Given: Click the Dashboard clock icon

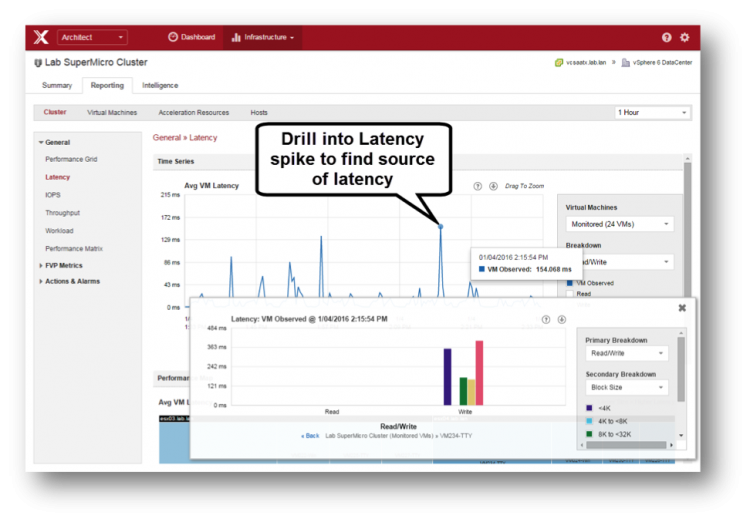Looking at the screenshot, I should (173, 37).
